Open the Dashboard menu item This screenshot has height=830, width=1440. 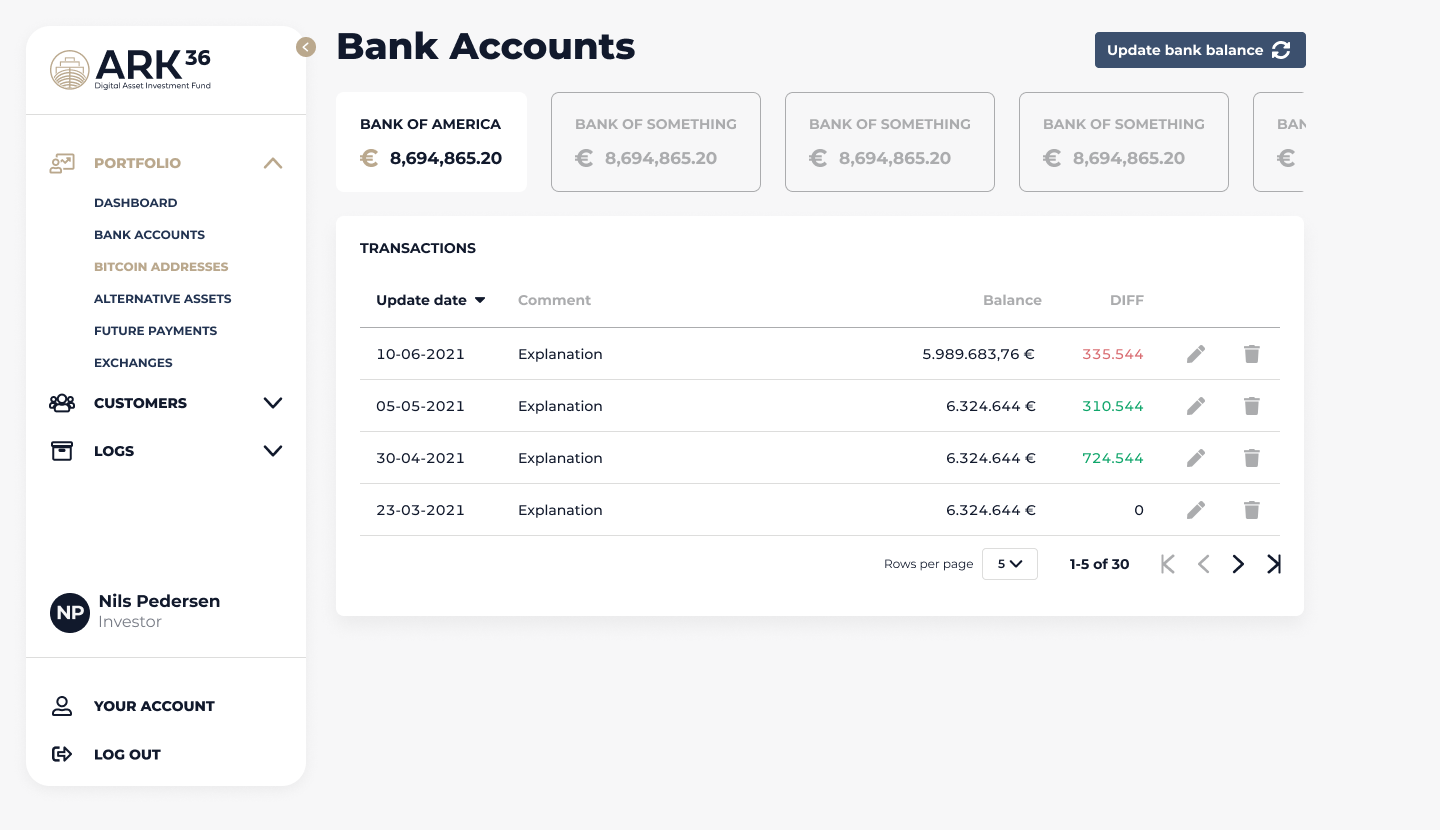(136, 203)
